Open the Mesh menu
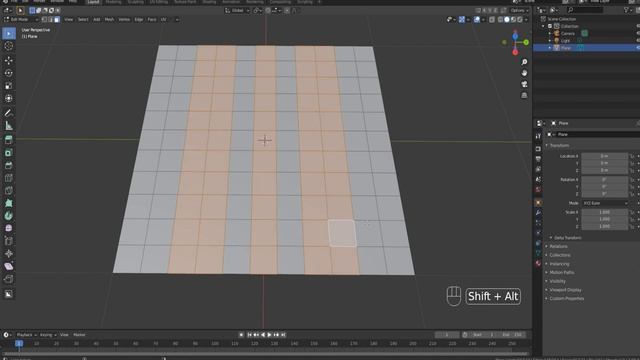640x360 pixels. [x=109, y=20]
